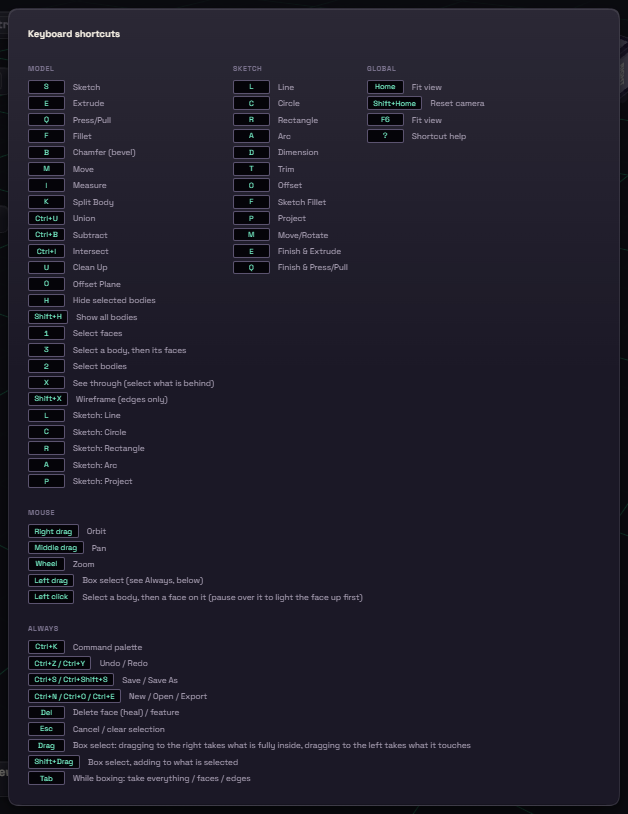
Task: Click the Ctrl+K key badge
Action: 46,647
